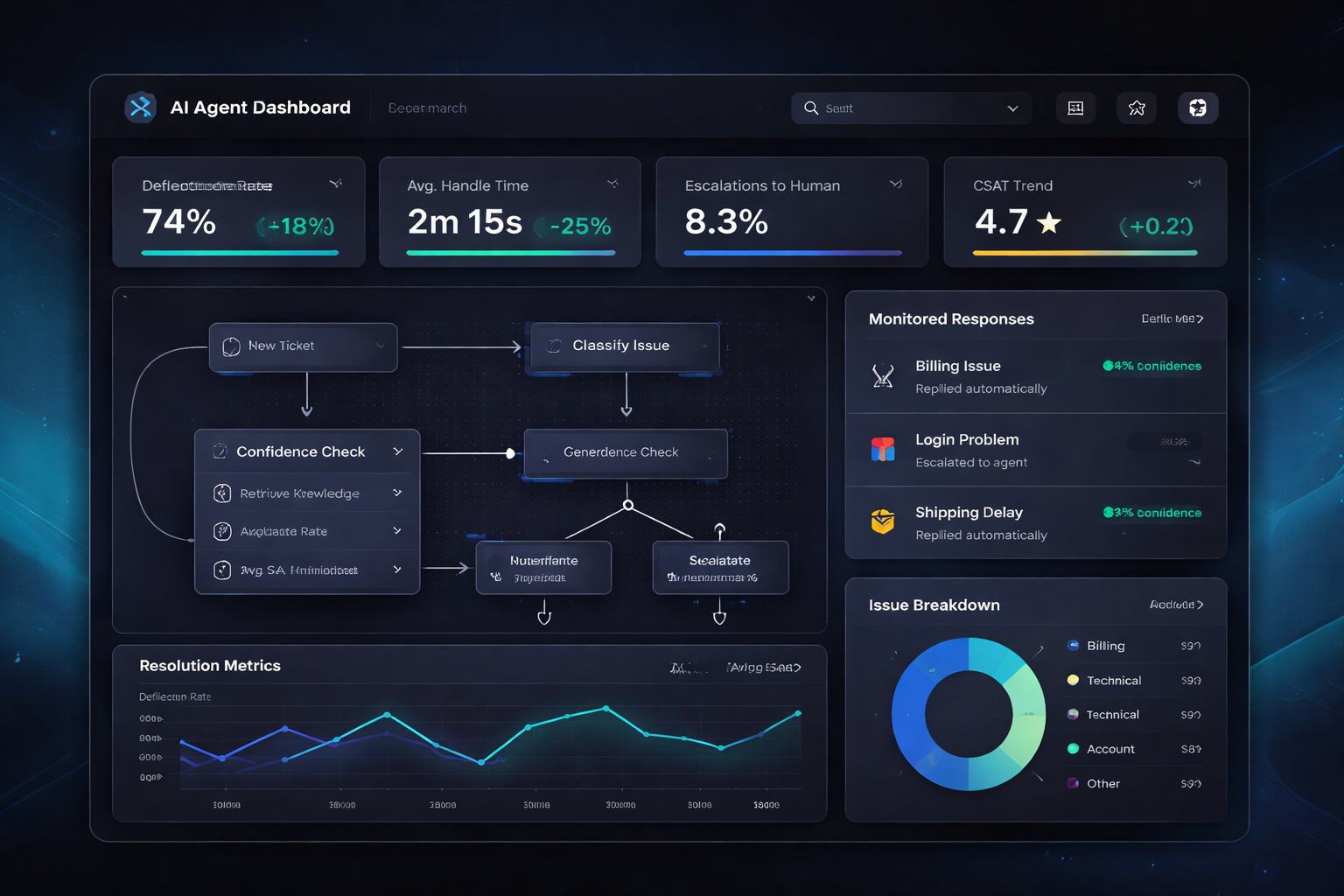1344x896 pixels.
Task: Click the CSAT Trend gradient progress bar
Action: [x=1085, y=253]
